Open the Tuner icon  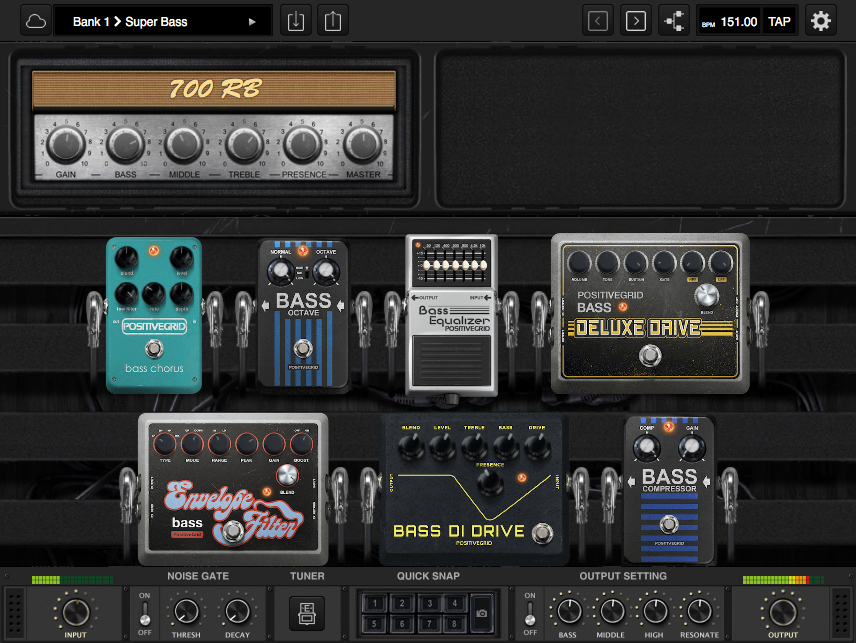(307, 612)
